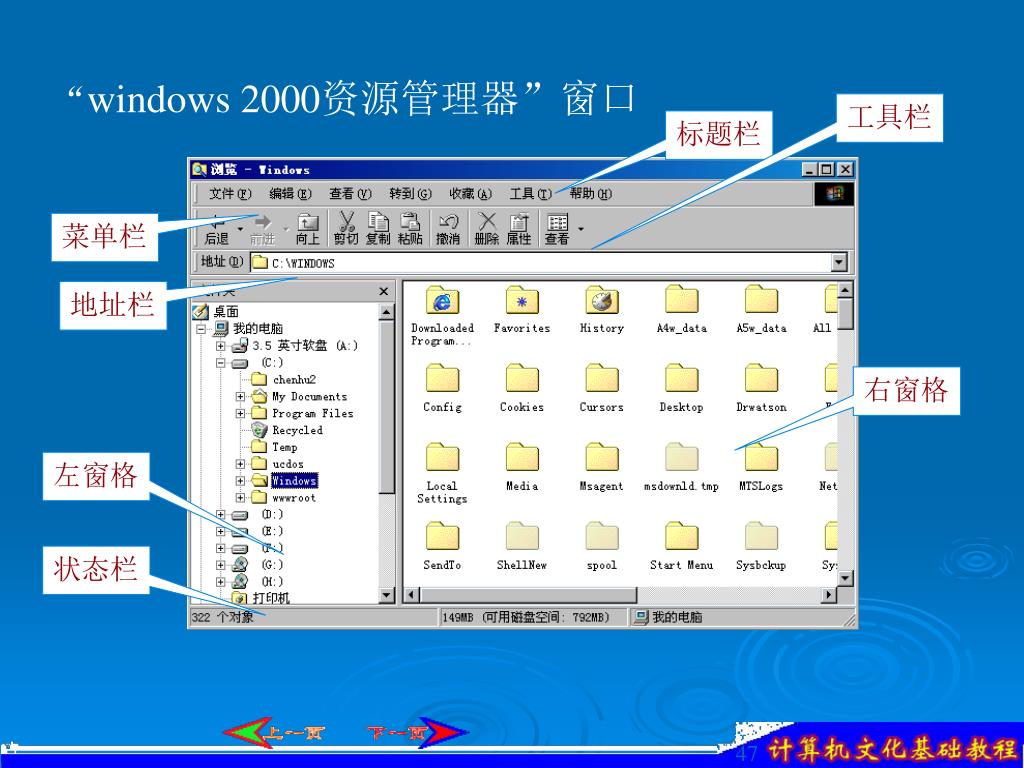Select the SendTo folder
Viewport: 1024px width, 768px height.
click(442, 546)
